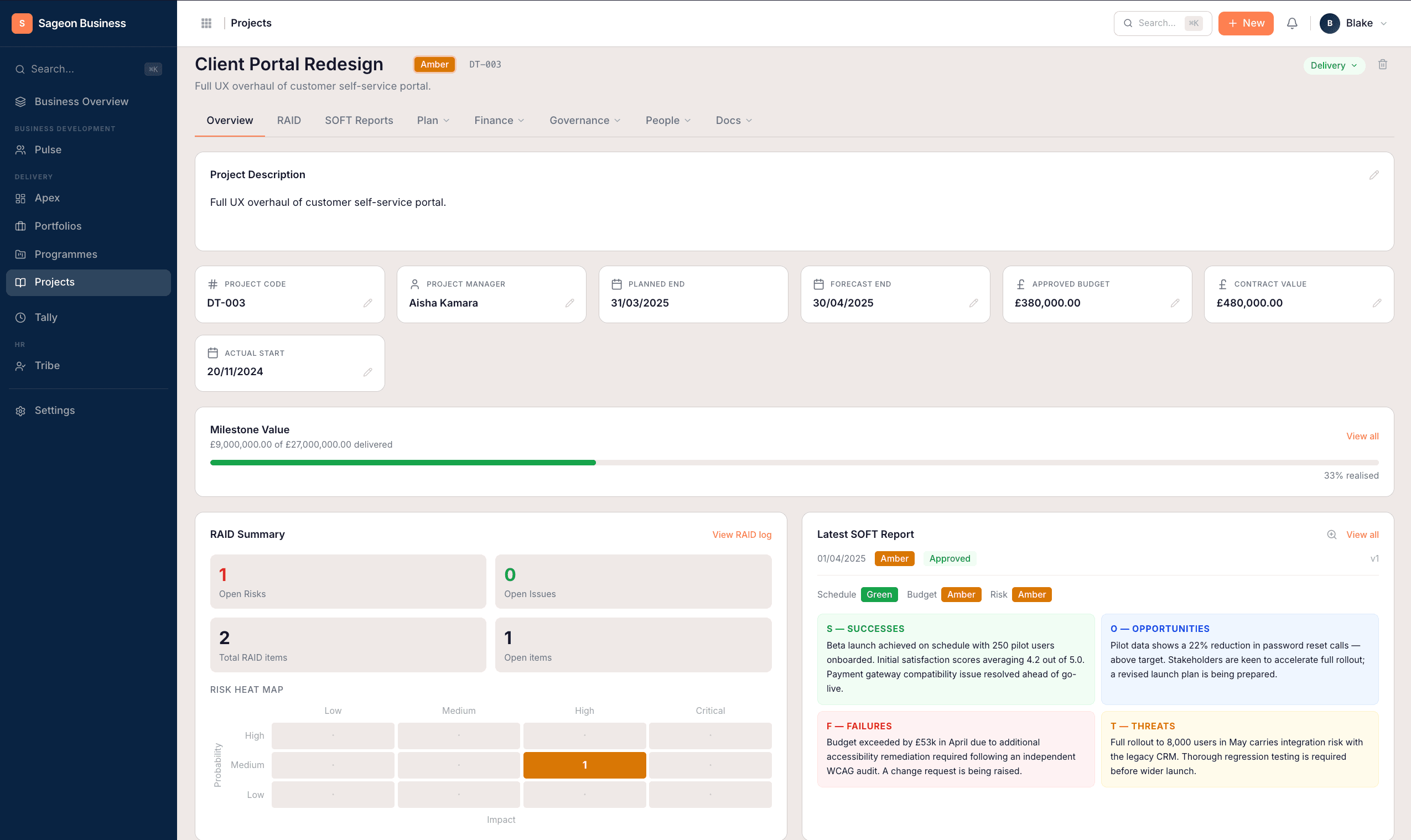Screen dimensions: 1411x840
Task: Click View all in Latest SOFT Report
Action: pyautogui.click(x=1362, y=535)
